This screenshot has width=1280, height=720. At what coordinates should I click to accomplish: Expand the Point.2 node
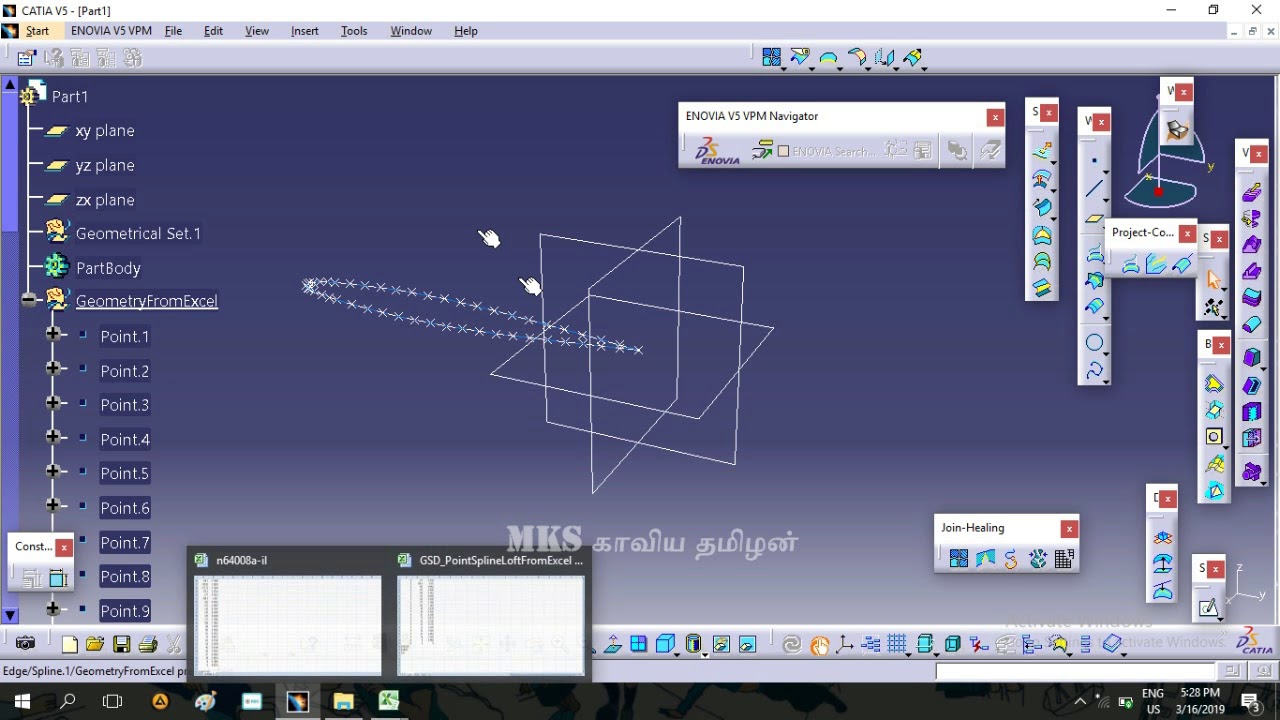pyautogui.click(x=53, y=369)
